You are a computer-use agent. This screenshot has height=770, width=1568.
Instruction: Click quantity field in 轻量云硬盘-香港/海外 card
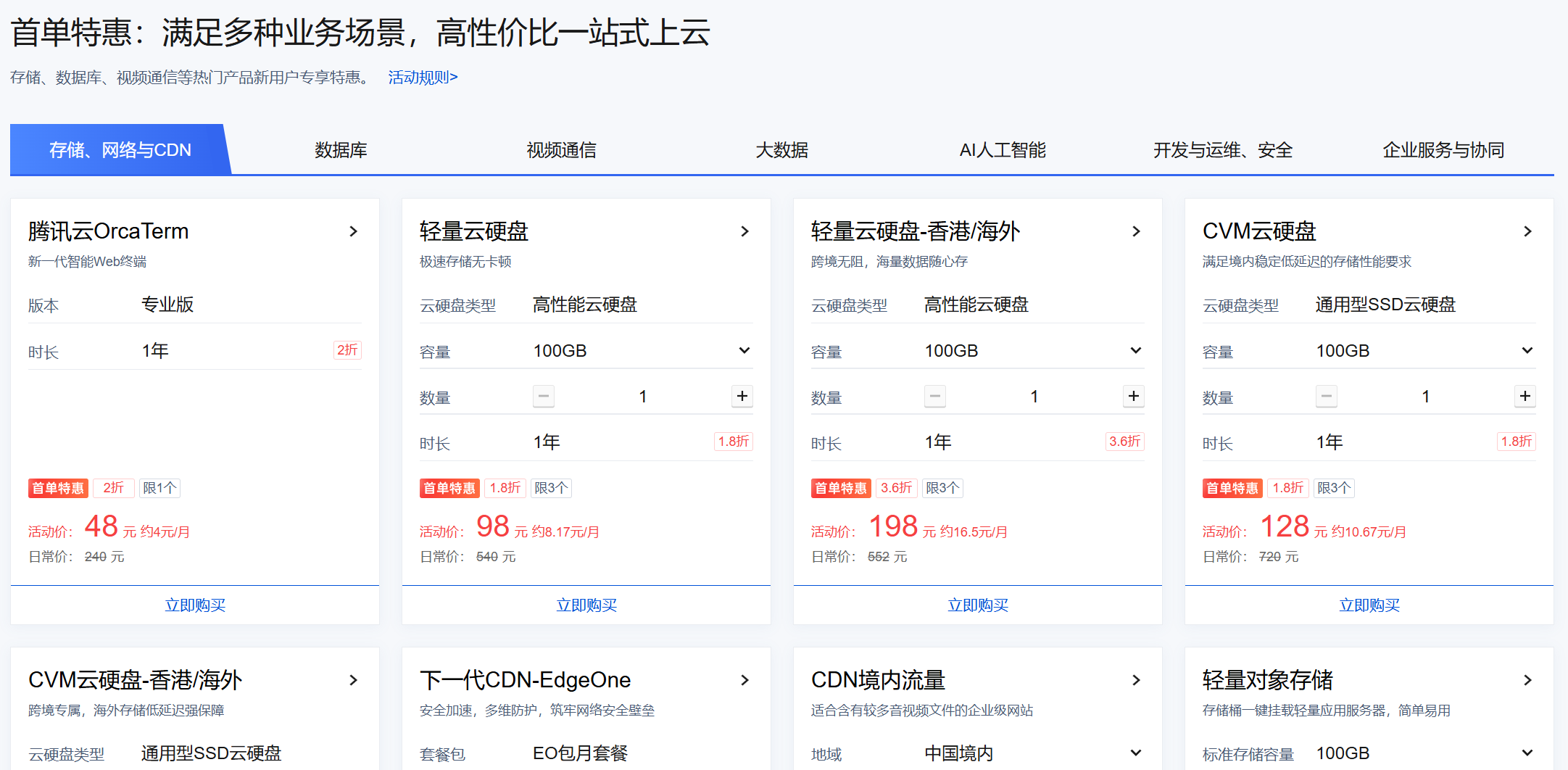pyautogui.click(x=1034, y=396)
